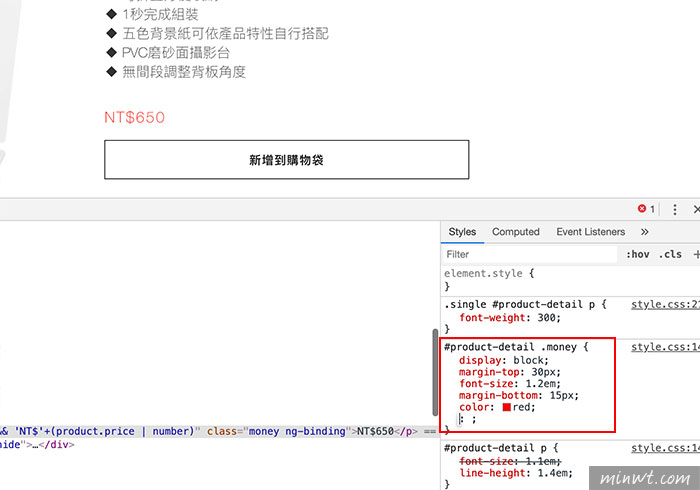
Task: Switch to the Computed tab
Action: point(516,232)
